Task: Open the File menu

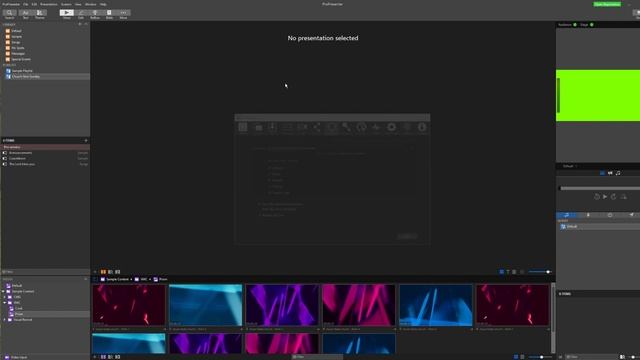Action: (x=25, y=4)
